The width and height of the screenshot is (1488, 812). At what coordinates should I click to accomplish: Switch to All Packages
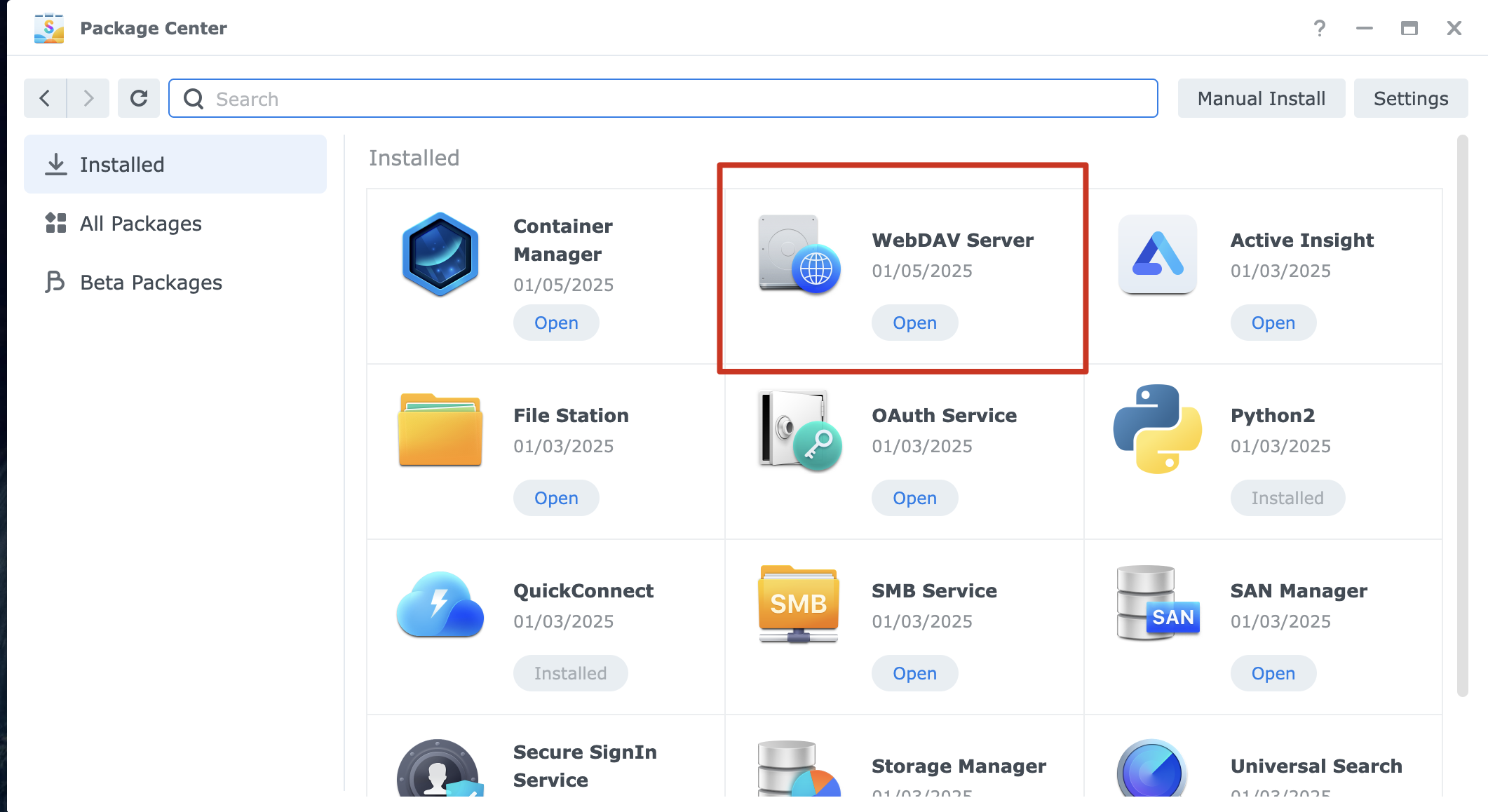(175, 223)
